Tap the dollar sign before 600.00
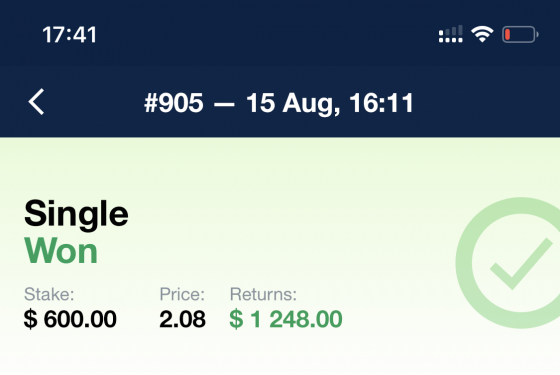560x375 pixels. pos(30,319)
